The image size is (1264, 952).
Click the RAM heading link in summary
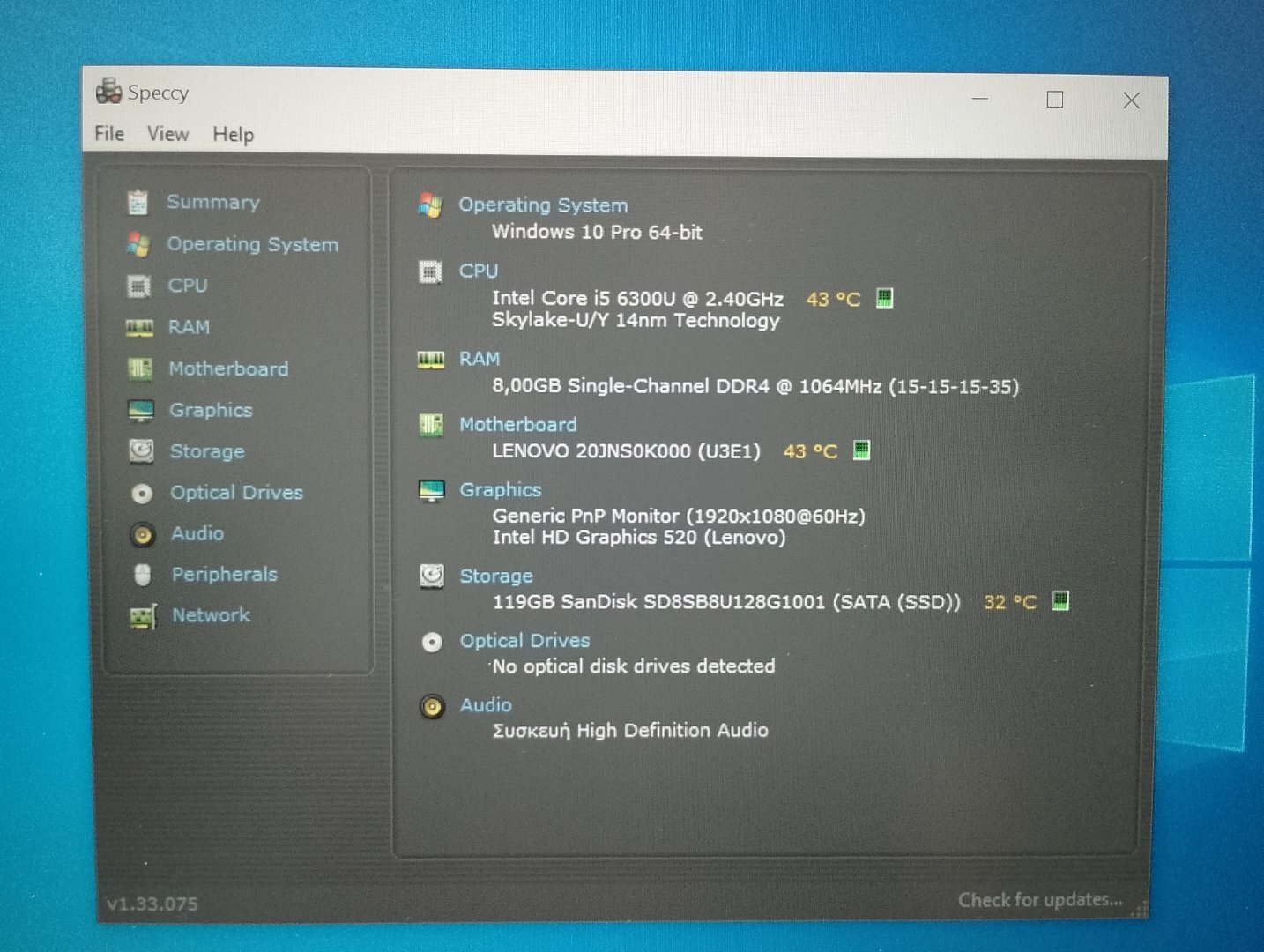pos(480,359)
